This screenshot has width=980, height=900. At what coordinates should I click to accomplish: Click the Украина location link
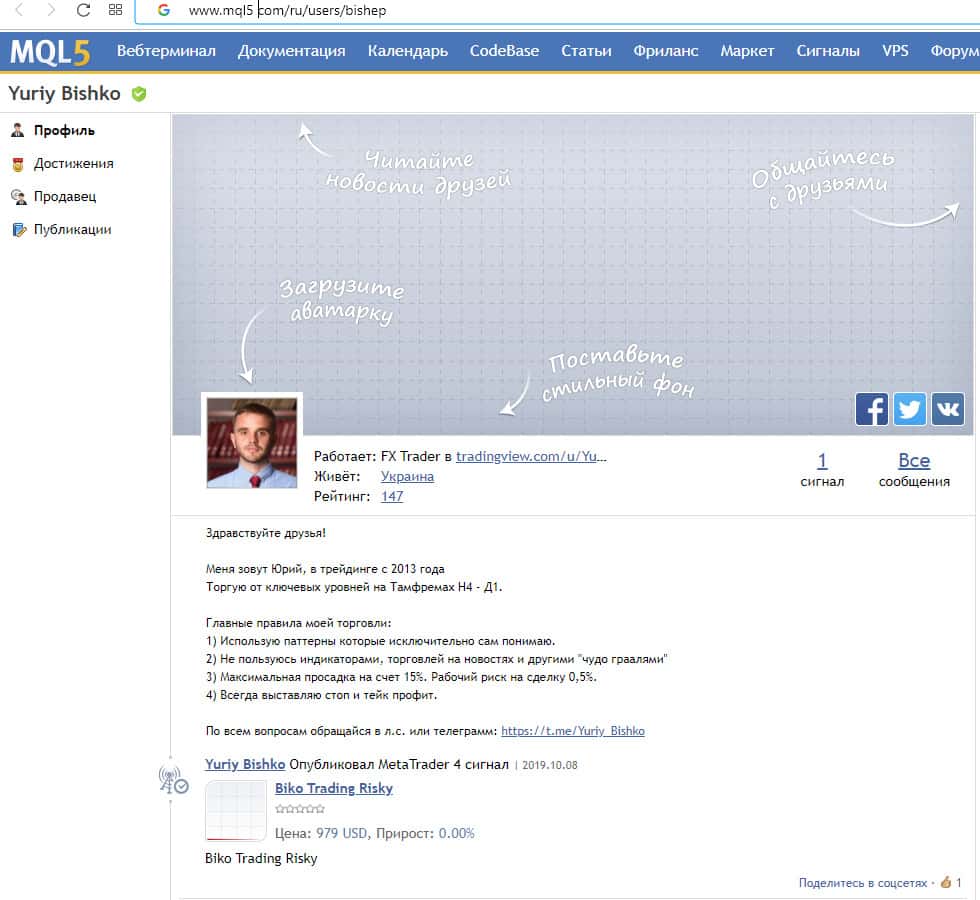click(407, 476)
